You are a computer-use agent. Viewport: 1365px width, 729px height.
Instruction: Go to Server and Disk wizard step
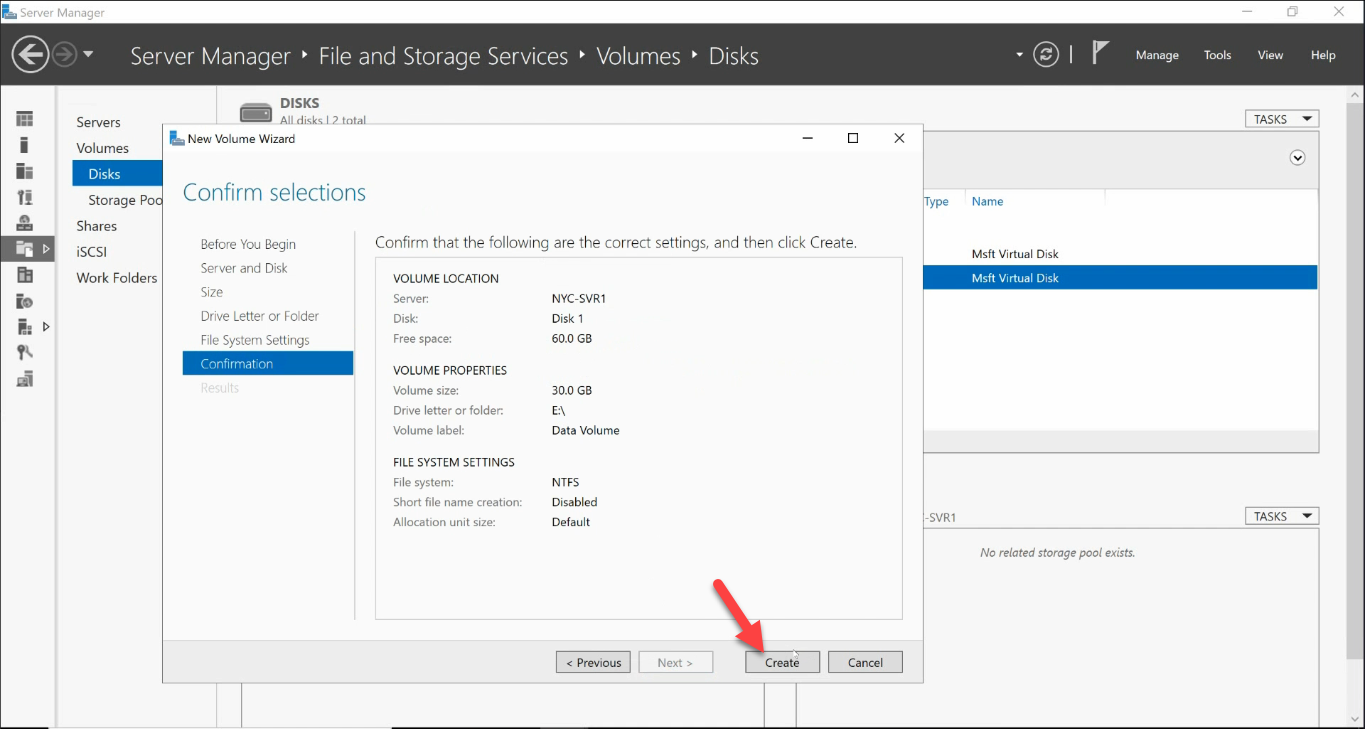point(244,268)
